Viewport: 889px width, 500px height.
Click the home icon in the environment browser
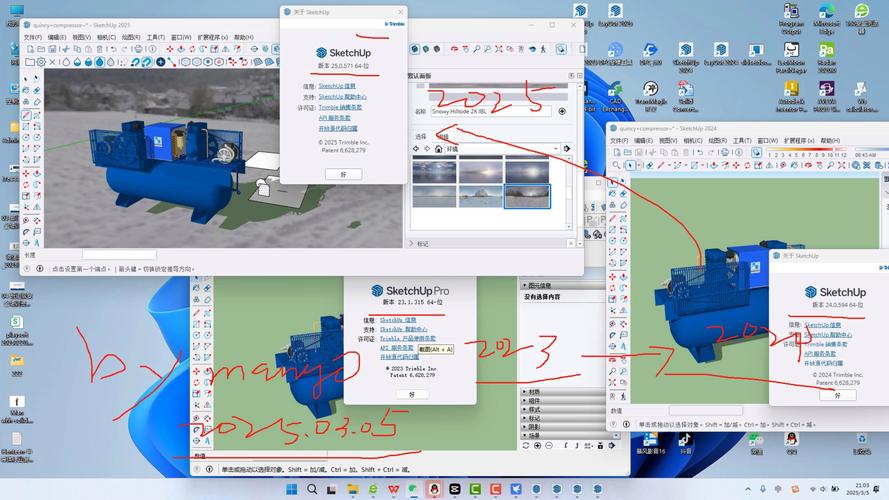coord(438,149)
